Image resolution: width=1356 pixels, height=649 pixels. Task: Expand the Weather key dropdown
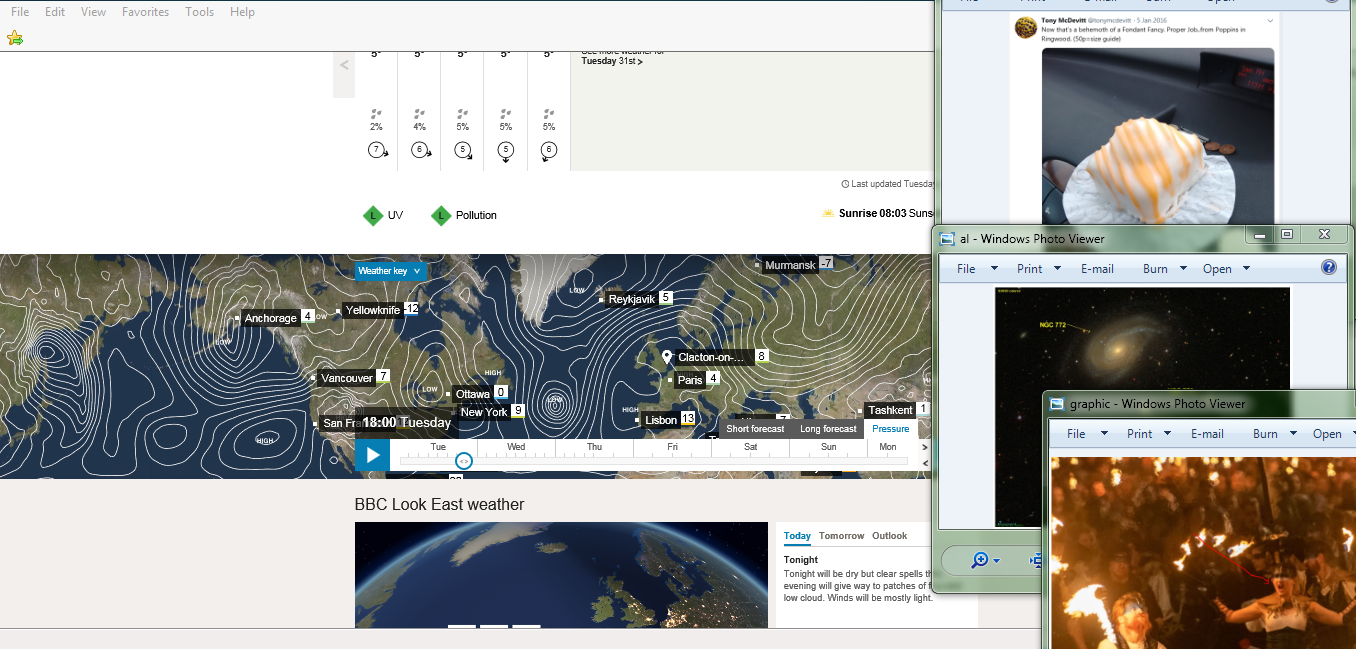pyautogui.click(x=391, y=271)
